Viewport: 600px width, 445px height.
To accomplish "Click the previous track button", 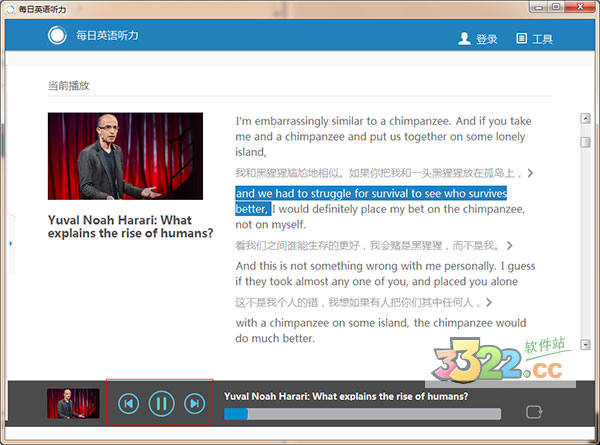I will tap(129, 403).
